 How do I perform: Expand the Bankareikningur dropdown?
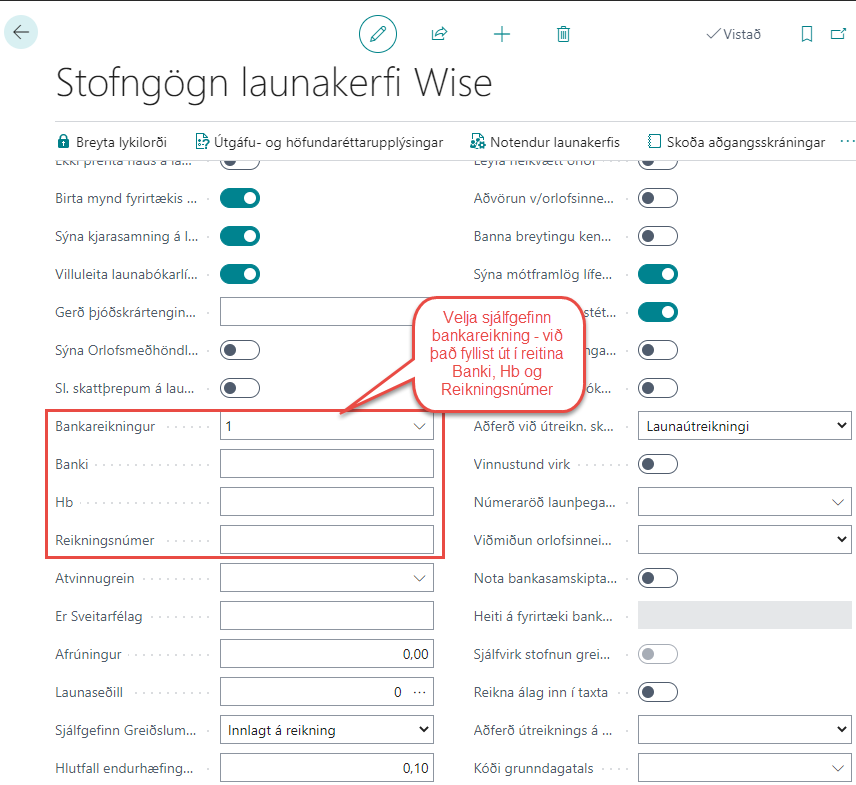[x=419, y=427]
